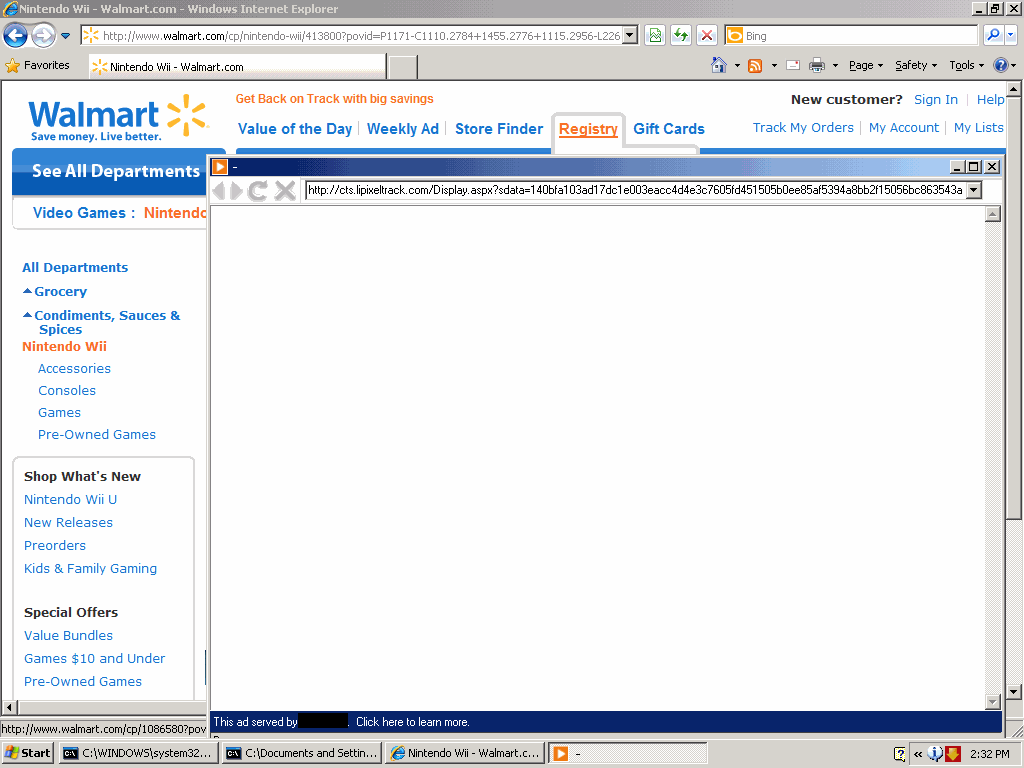Click the Video Games breadcrumb link
The image size is (1024, 768).
coord(79,213)
